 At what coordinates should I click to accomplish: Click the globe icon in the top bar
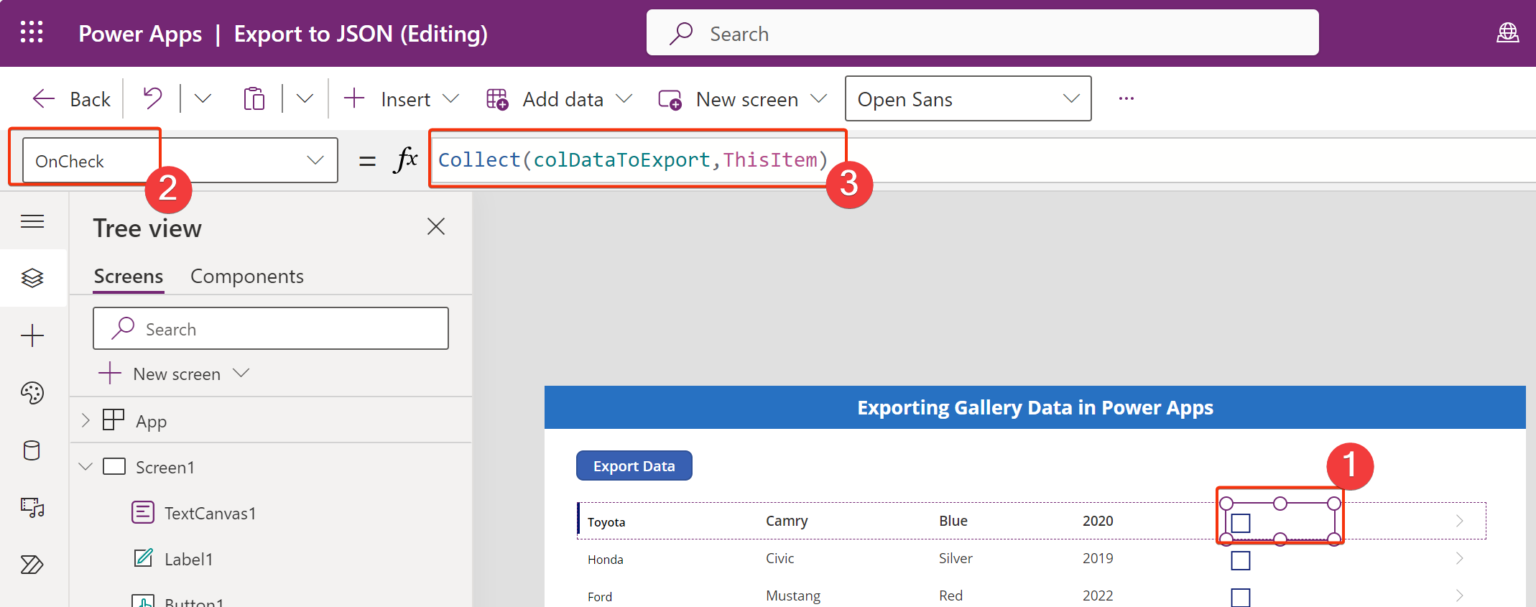click(x=1508, y=32)
